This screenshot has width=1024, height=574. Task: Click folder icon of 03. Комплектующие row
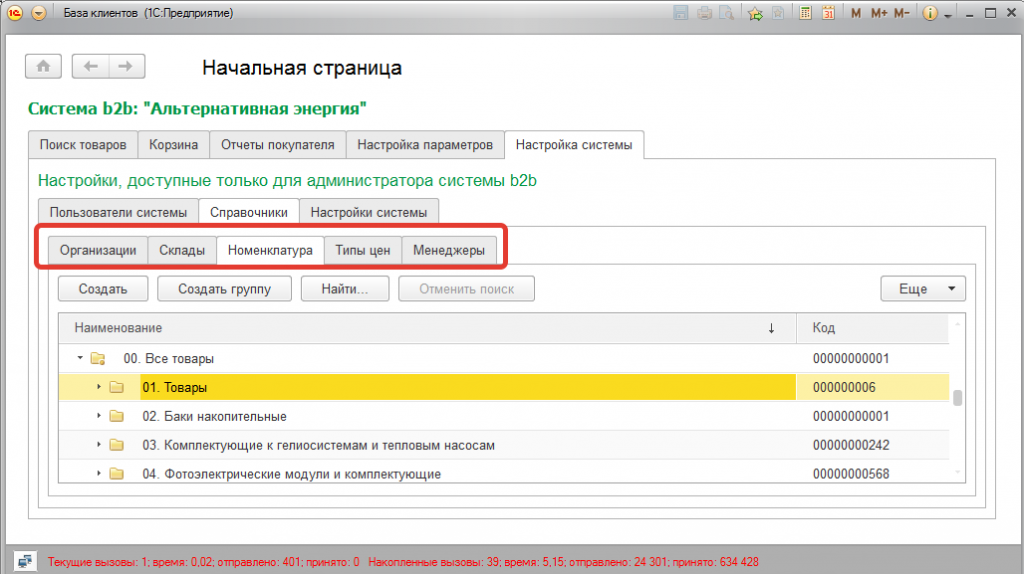(117, 445)
